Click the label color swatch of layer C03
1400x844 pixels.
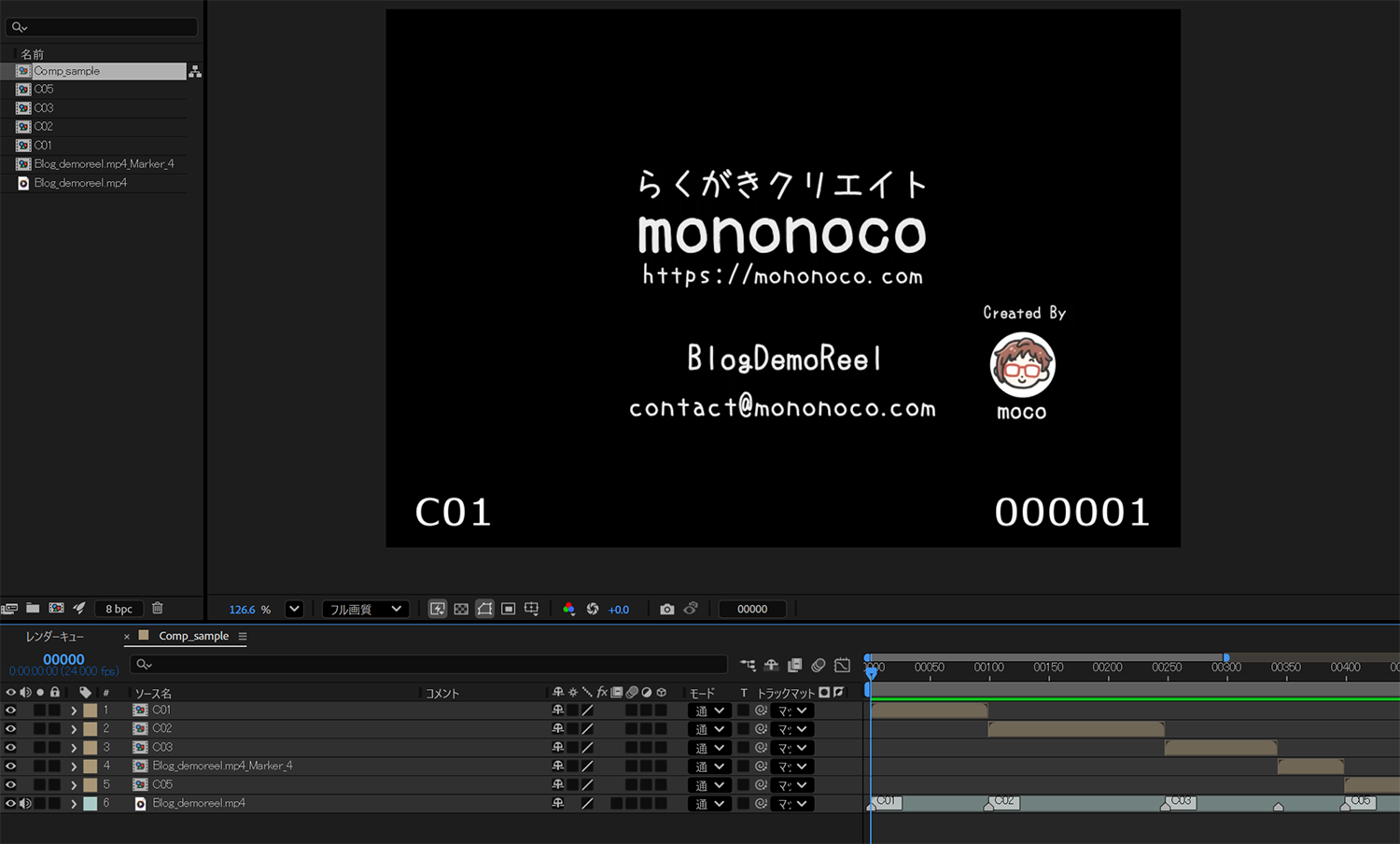tap(91, 748)
